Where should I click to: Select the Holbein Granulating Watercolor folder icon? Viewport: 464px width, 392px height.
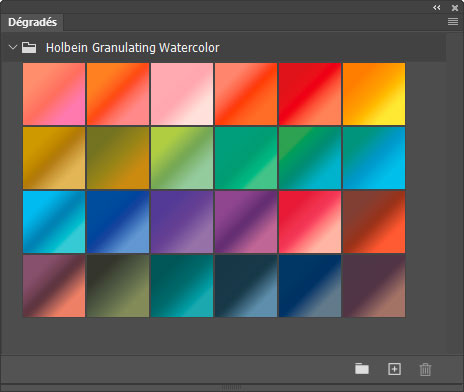click(29, 48)
